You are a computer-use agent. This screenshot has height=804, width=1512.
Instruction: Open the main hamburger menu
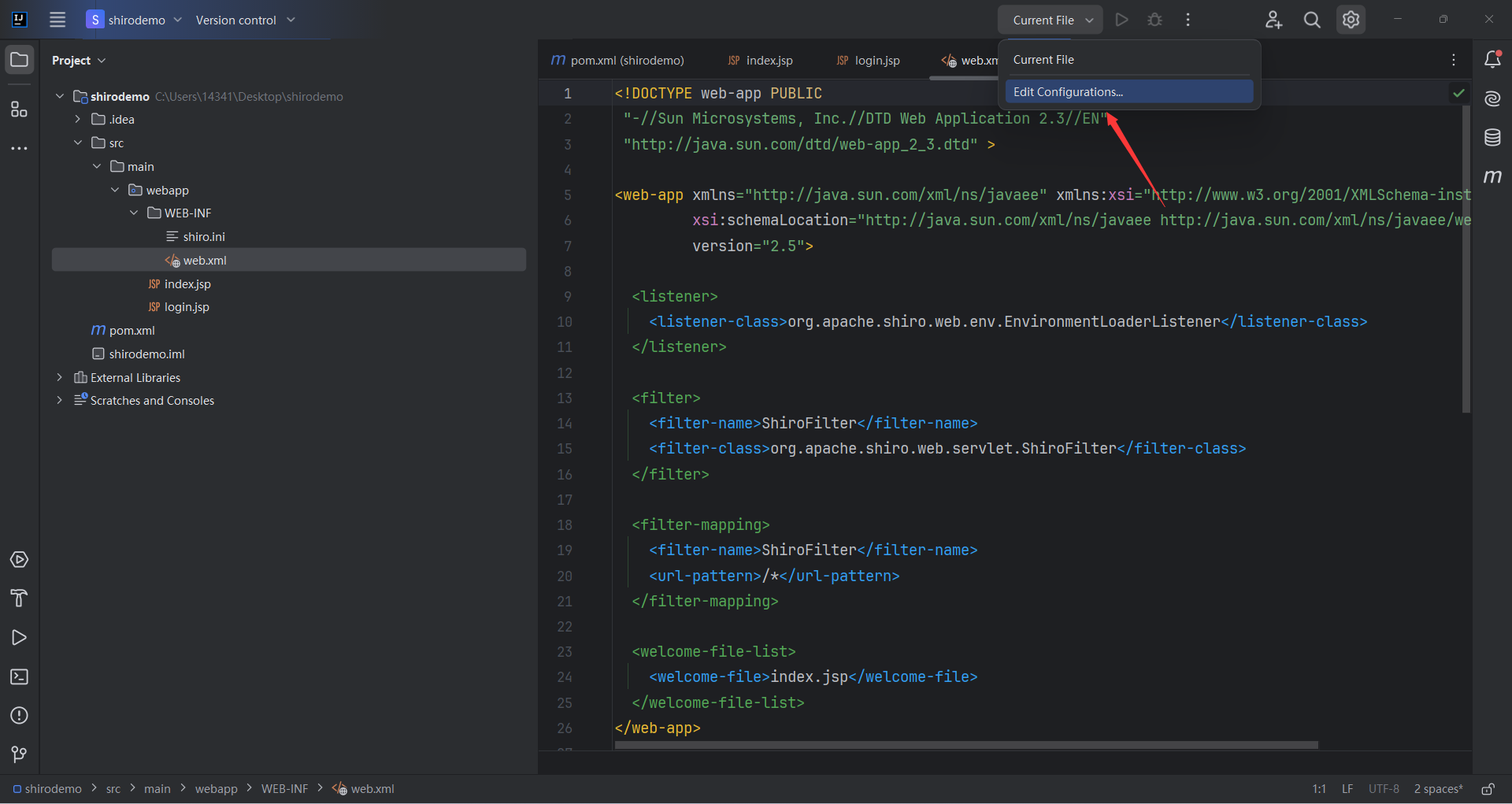57,20
